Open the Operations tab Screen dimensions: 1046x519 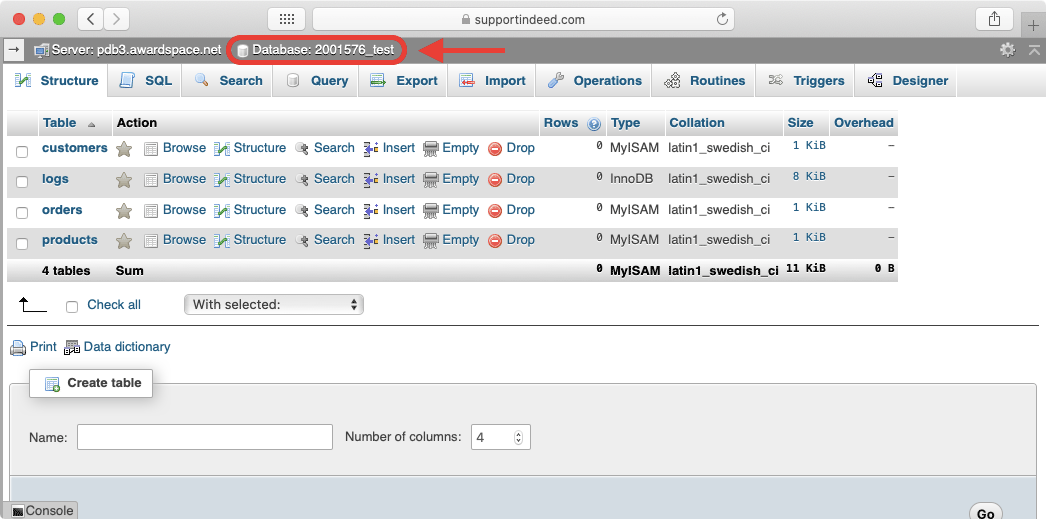click(595, 81)
